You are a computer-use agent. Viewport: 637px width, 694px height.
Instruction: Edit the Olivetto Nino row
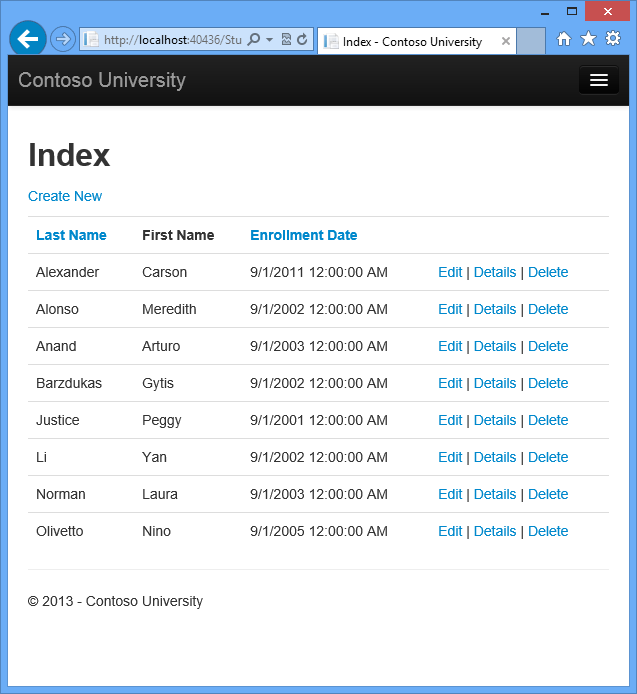point(450,531)
